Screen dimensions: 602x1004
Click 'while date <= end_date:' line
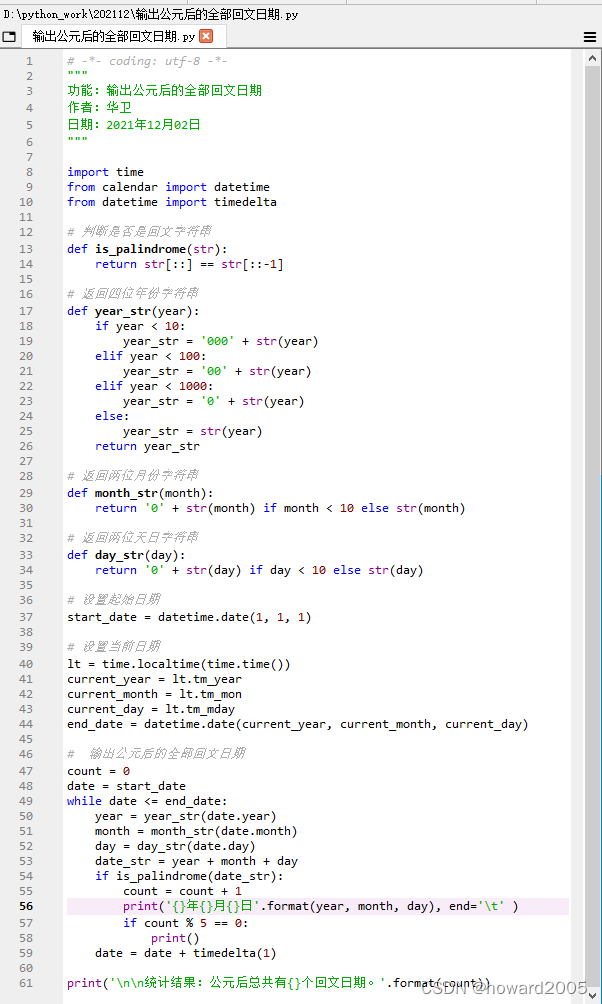pos(147,801)
